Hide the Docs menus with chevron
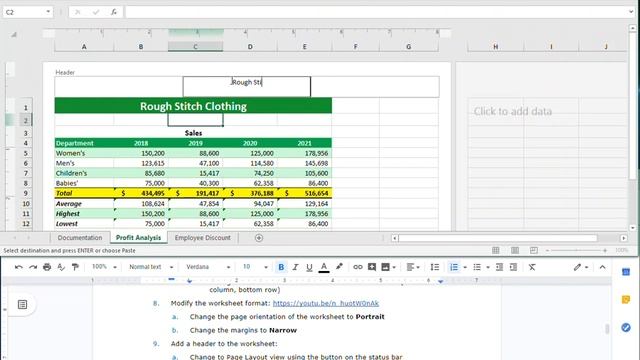640x360 pixels. point(602,267)
